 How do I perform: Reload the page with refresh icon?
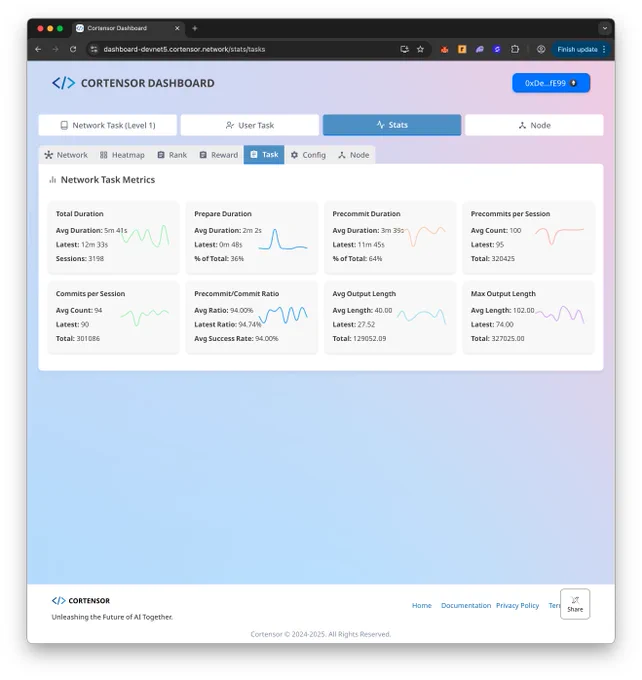(x=73, y=49)
